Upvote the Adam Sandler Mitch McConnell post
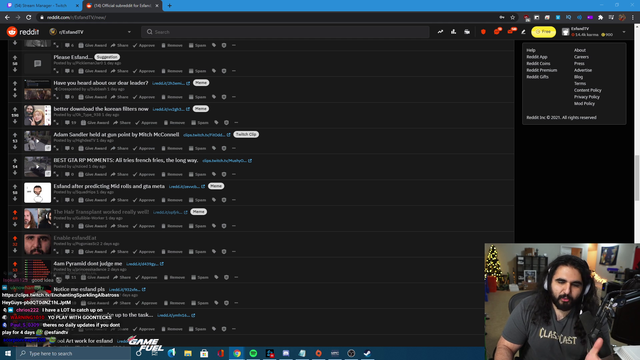 15,135
